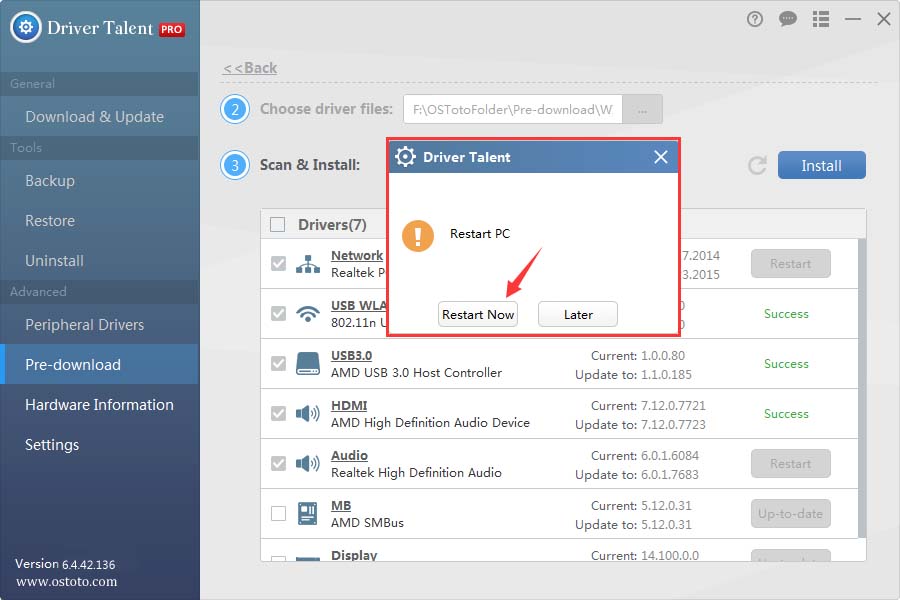Select Pre-download in sidebar
This screenshot has height=600, width=900.
100,364
